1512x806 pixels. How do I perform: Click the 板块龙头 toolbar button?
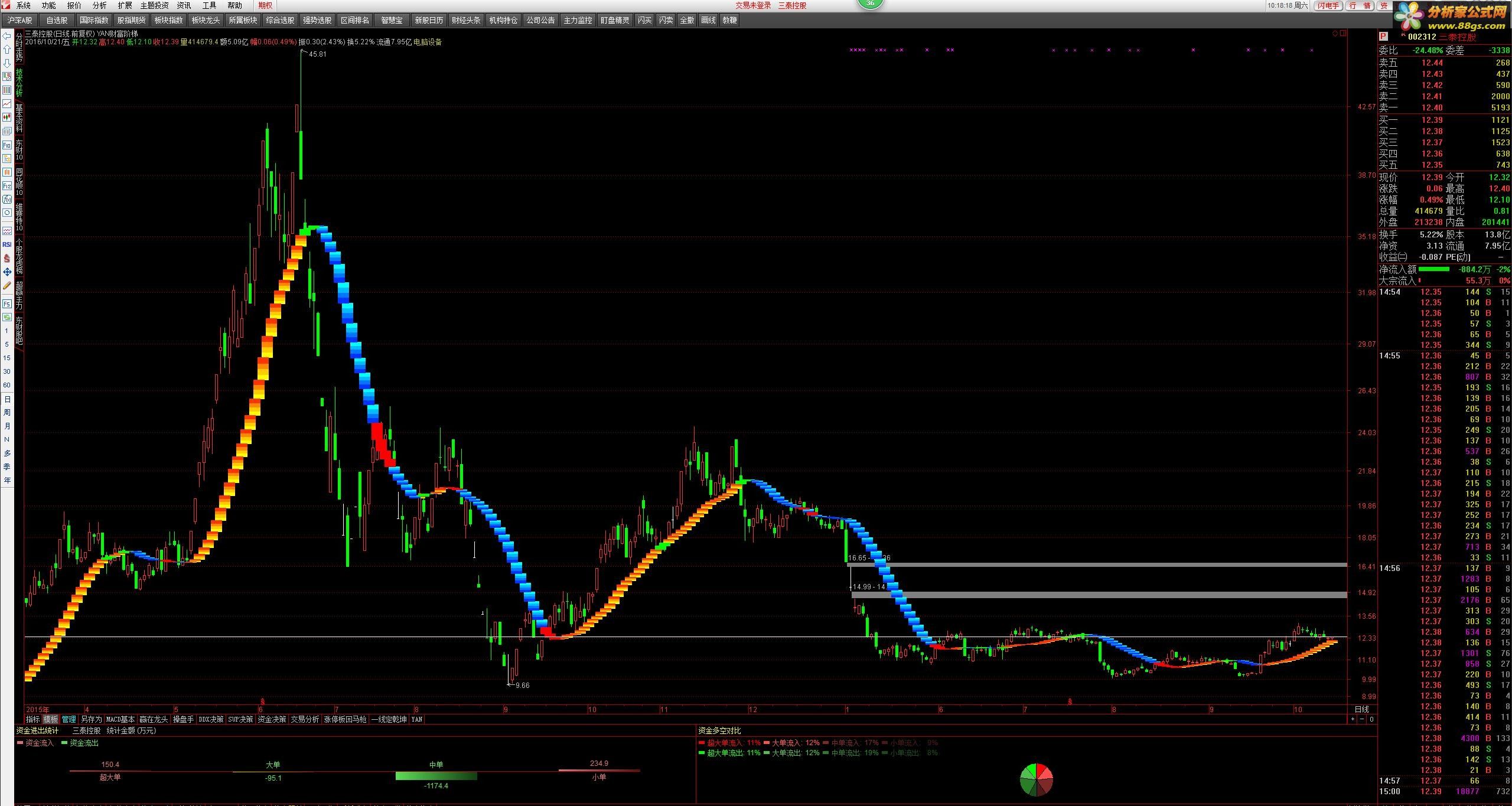pyautogui.click(x=206, y=20)
